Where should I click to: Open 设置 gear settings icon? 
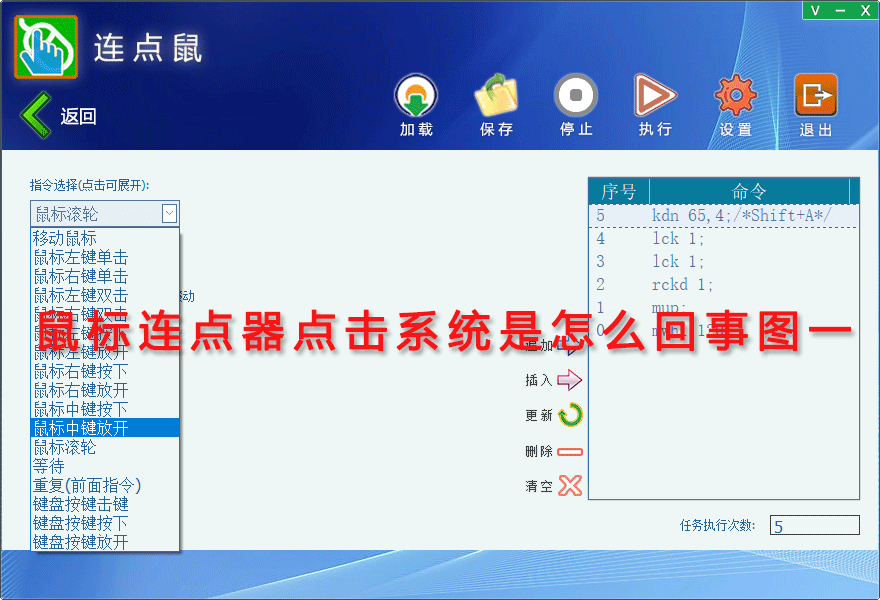point(735,95)
